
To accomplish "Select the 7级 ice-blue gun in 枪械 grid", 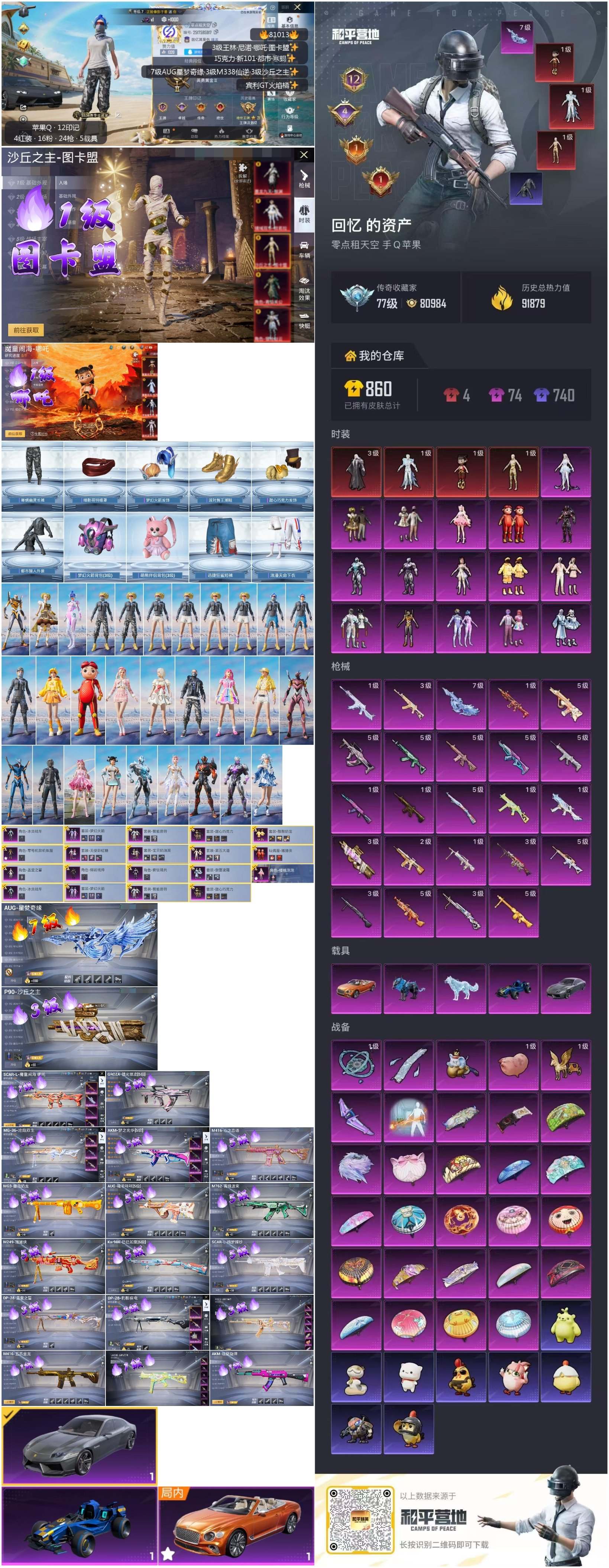I will pyautogui.click(x=460, y=705).
